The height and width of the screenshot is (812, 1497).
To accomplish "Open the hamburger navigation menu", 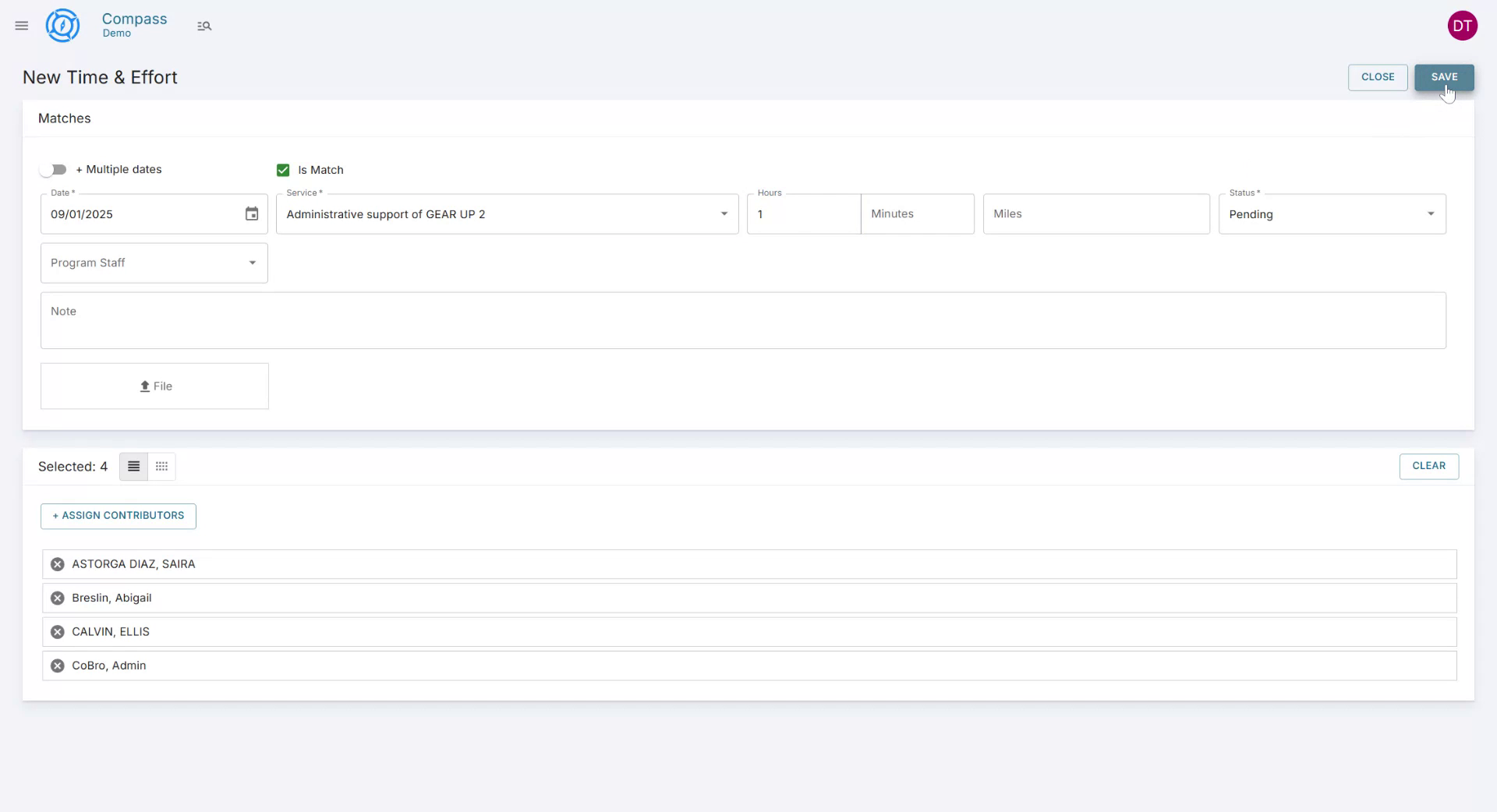I will [x=21, y=26].
